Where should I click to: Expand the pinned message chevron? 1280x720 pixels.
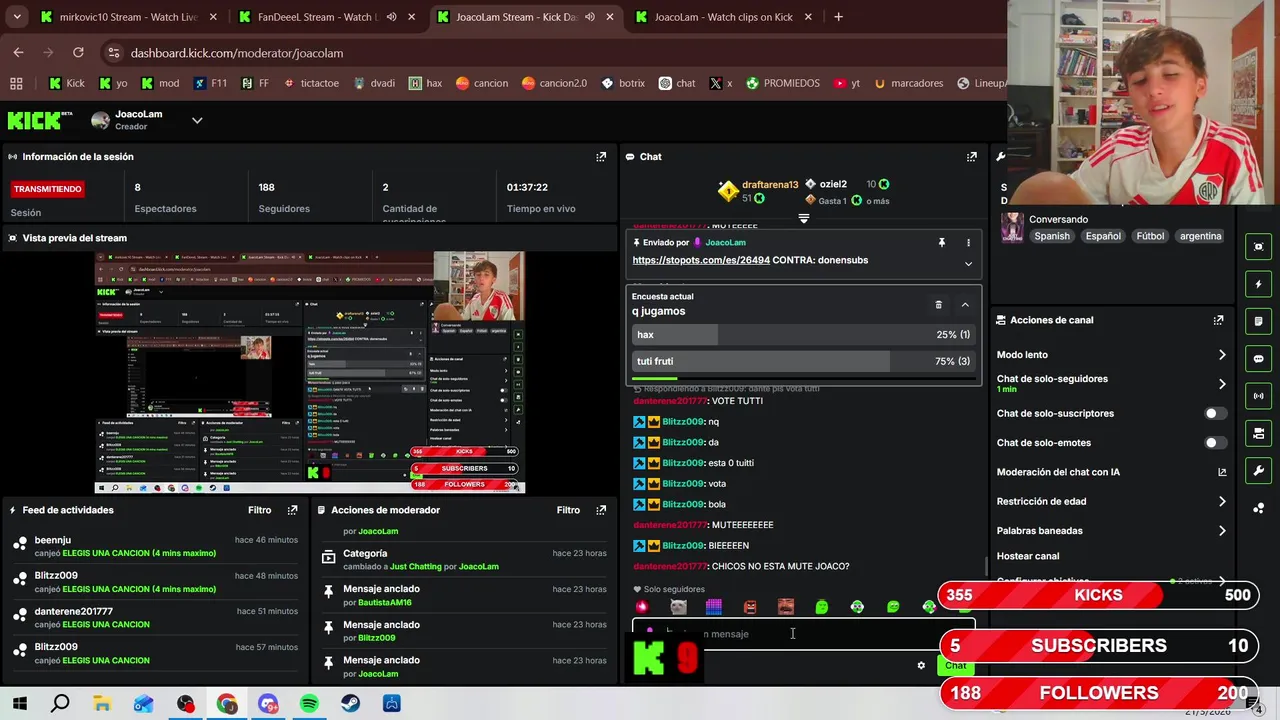point(968,264)
